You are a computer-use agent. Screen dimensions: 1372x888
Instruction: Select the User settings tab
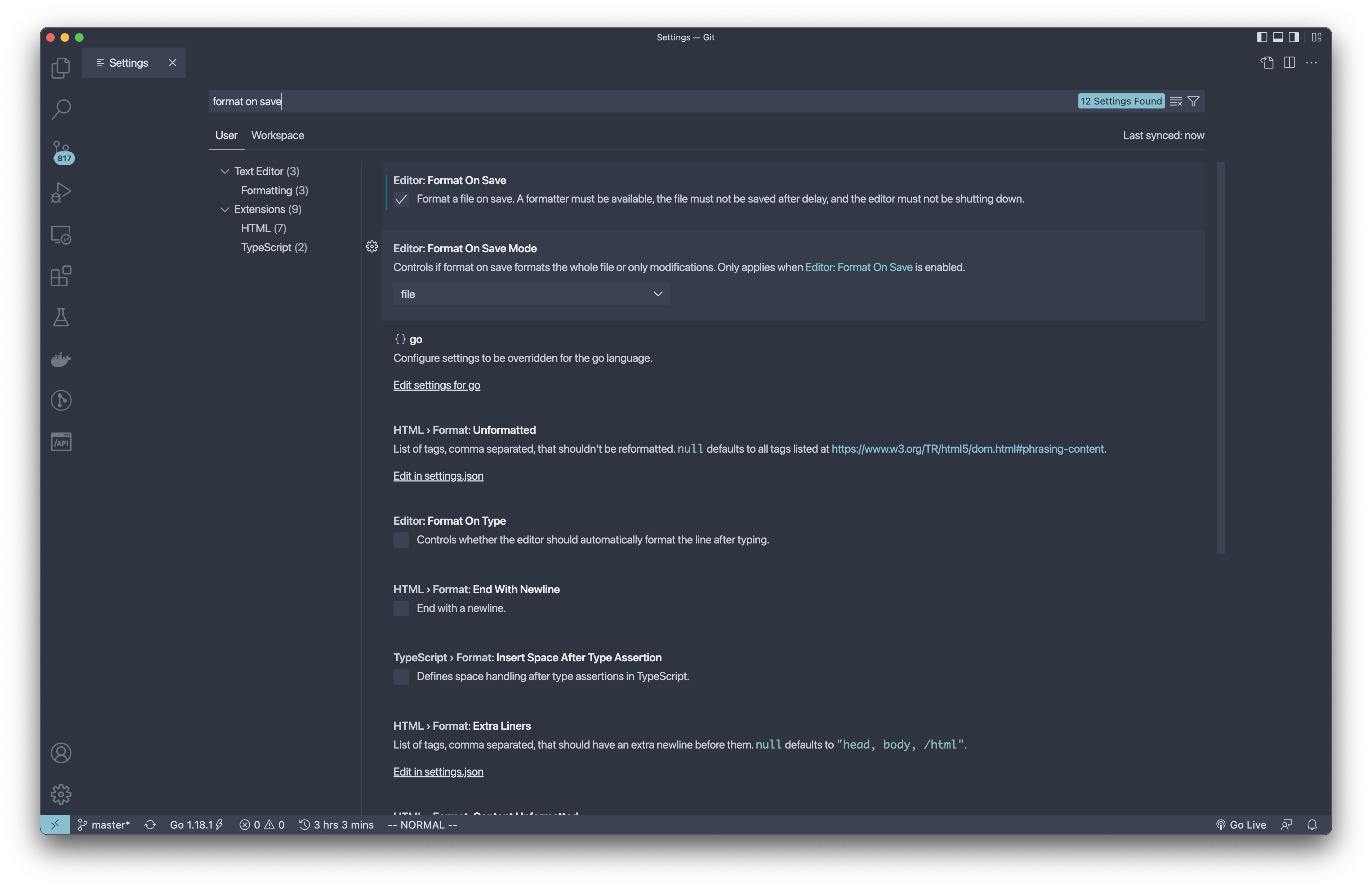pos(226,136)
